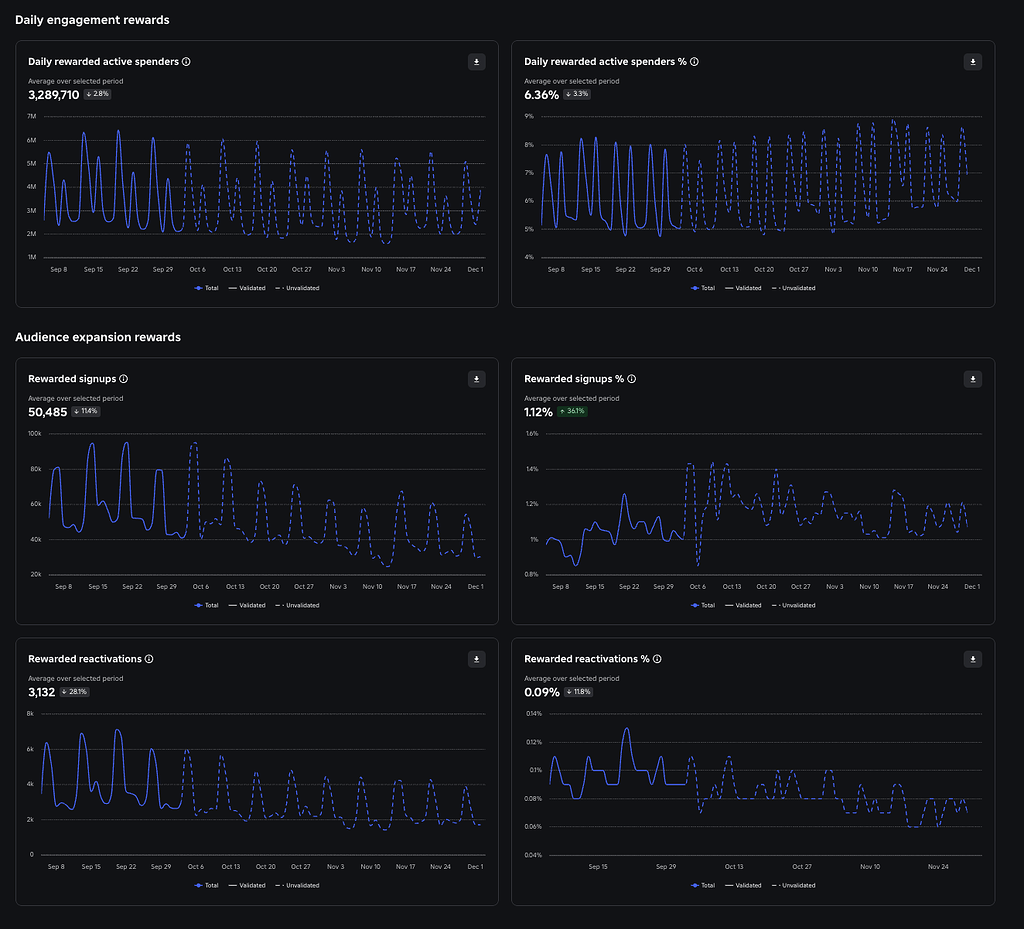
Task: Open info icon beside Daily rewarded active spenders
Action: pos(186,62)
